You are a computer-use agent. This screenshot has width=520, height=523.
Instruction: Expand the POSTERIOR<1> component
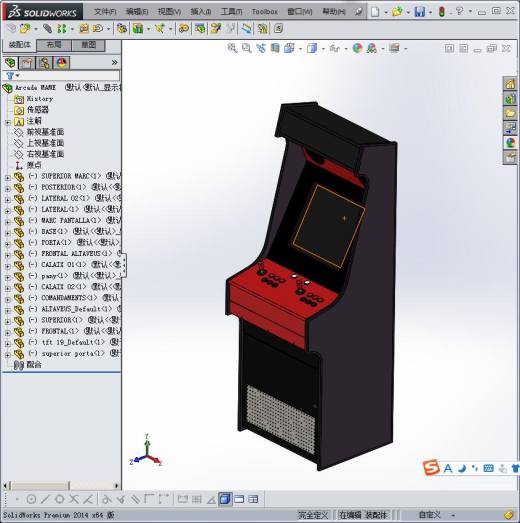point(7,189)
